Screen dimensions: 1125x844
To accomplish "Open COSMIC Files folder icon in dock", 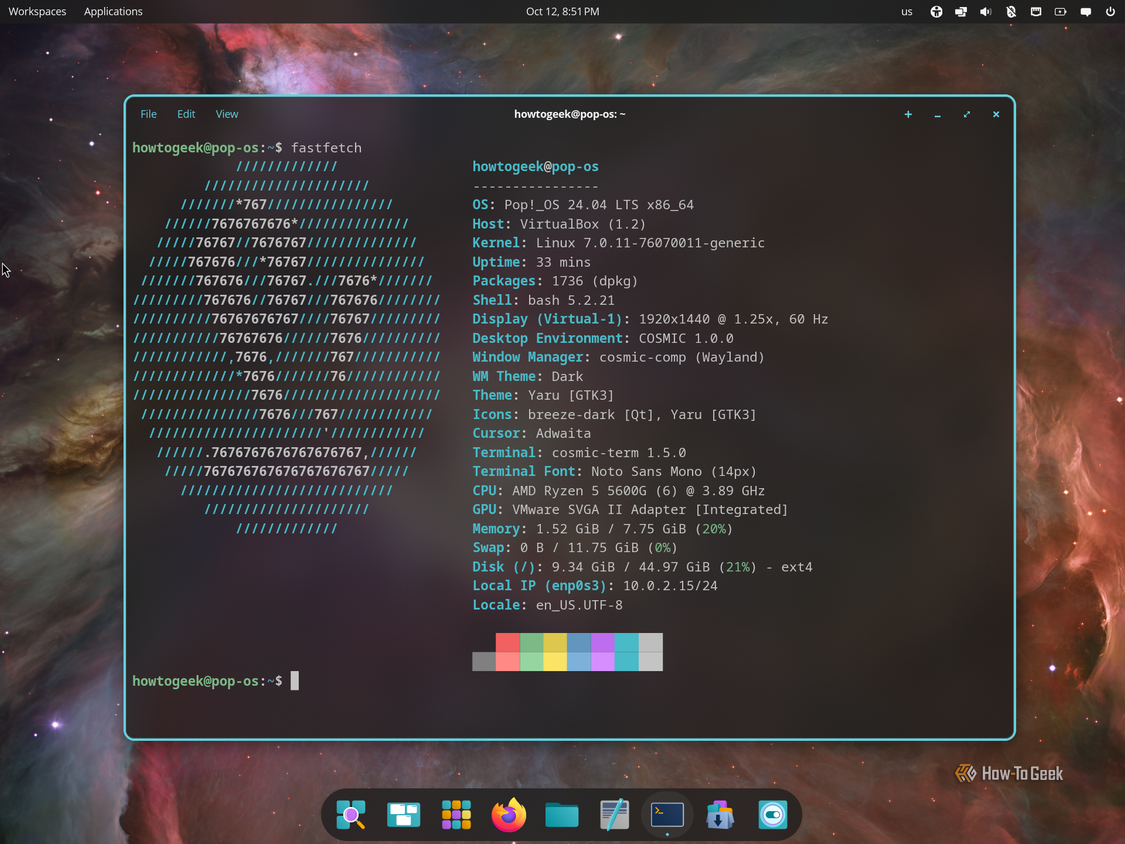I will (562, 815).
